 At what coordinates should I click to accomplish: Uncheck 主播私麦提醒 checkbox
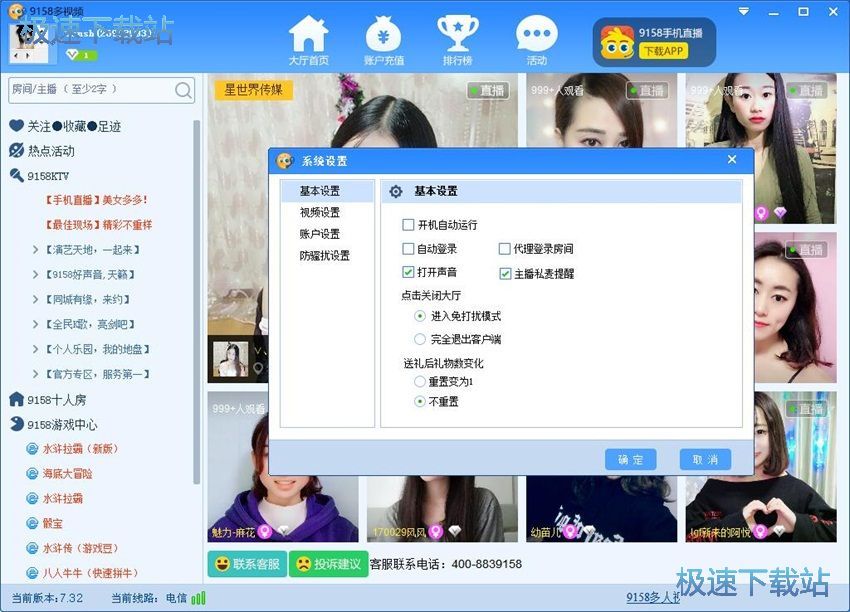pos(505,274)
